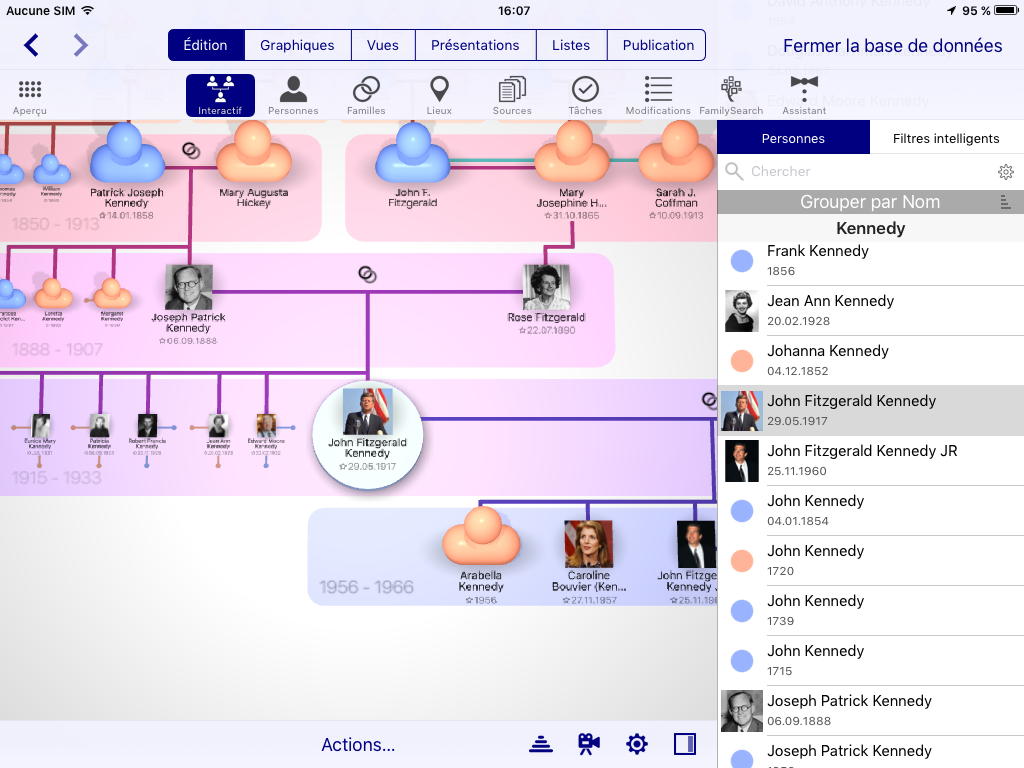1024x768 pixels.
Task: Select Frank Kennedy 1856 in list
Action: (x=871, y=260)
